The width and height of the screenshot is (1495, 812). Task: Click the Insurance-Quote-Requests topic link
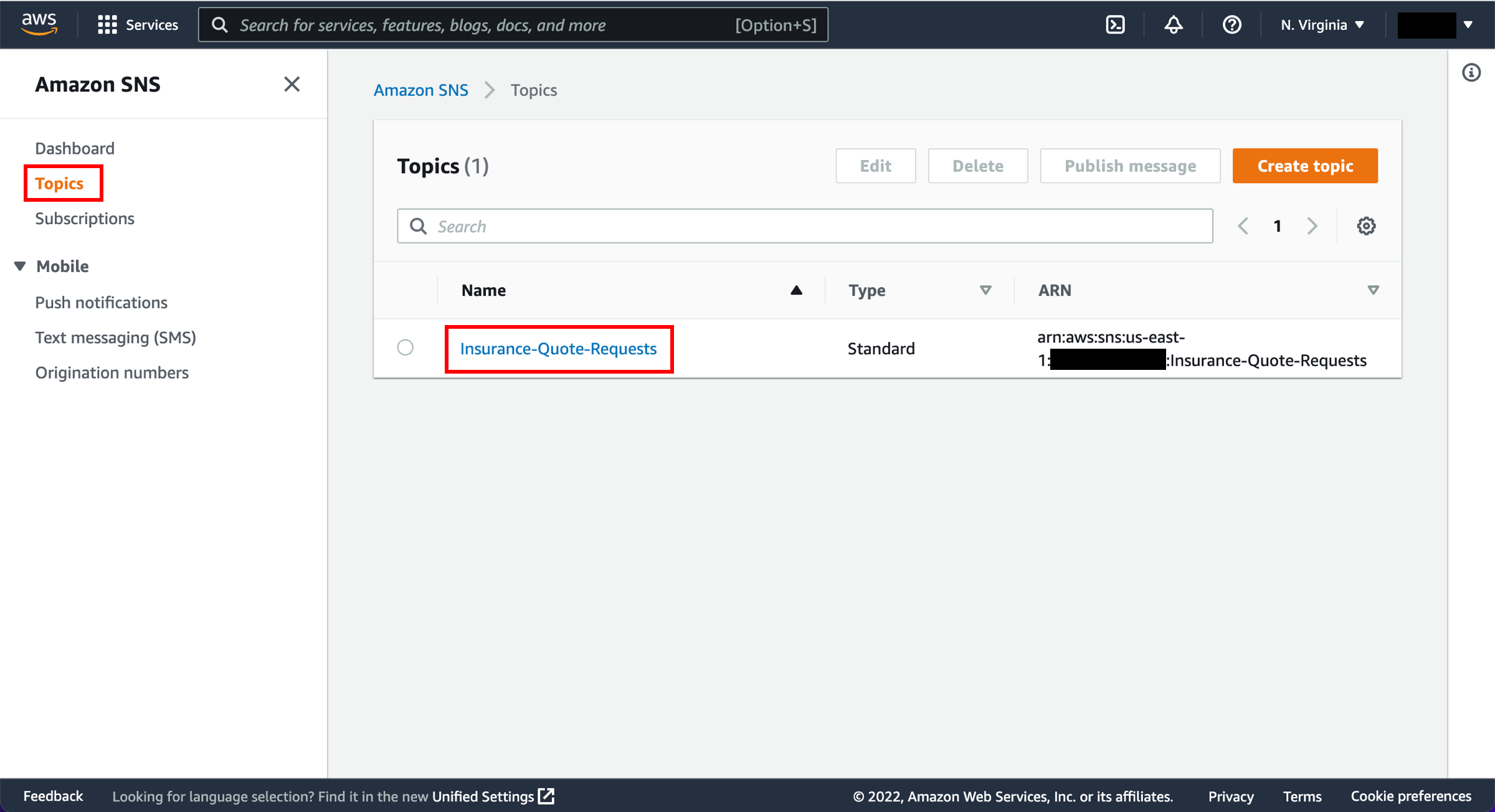[x=558, y=349]
